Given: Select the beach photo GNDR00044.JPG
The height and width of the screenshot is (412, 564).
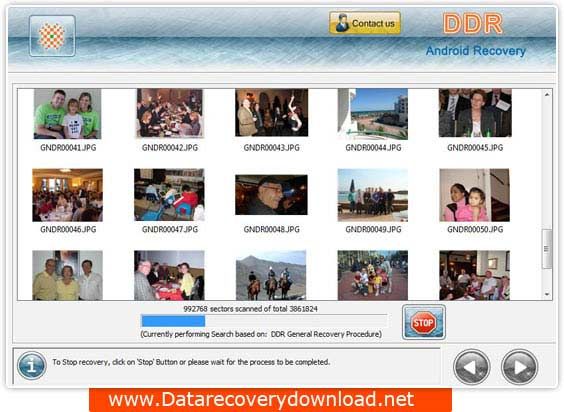Looking at the screenshot, I should (x=373, y=114).
